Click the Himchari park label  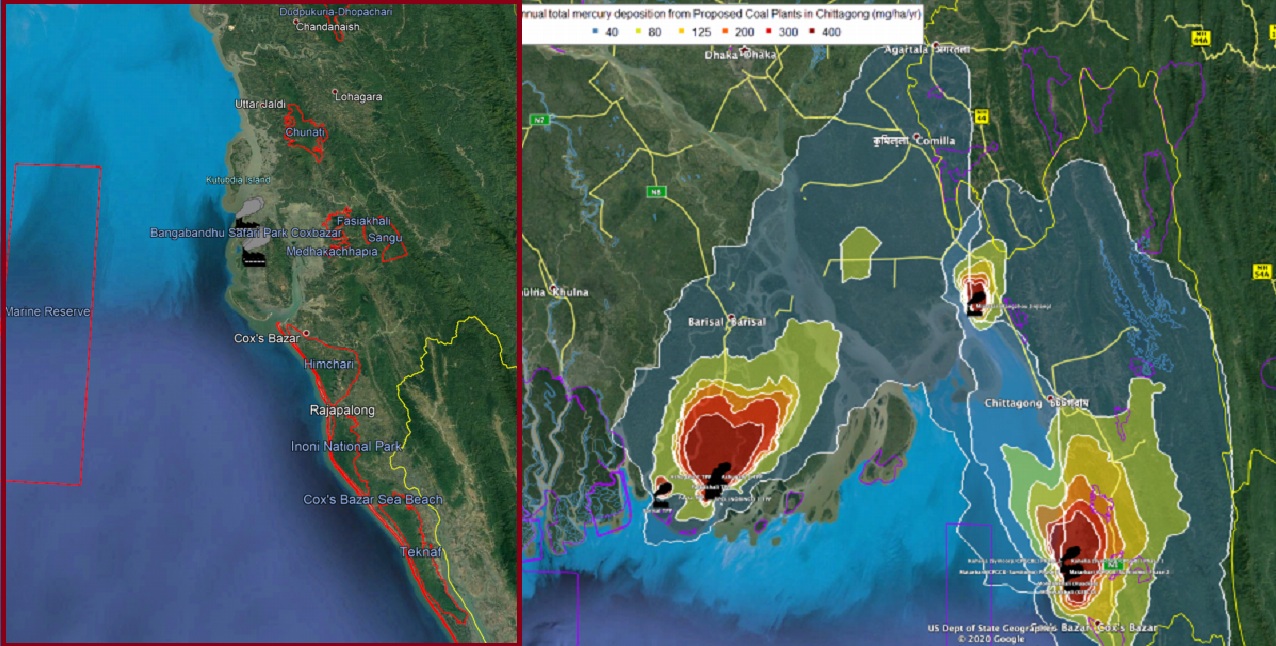pyautogui.click(x=328, y=365)
